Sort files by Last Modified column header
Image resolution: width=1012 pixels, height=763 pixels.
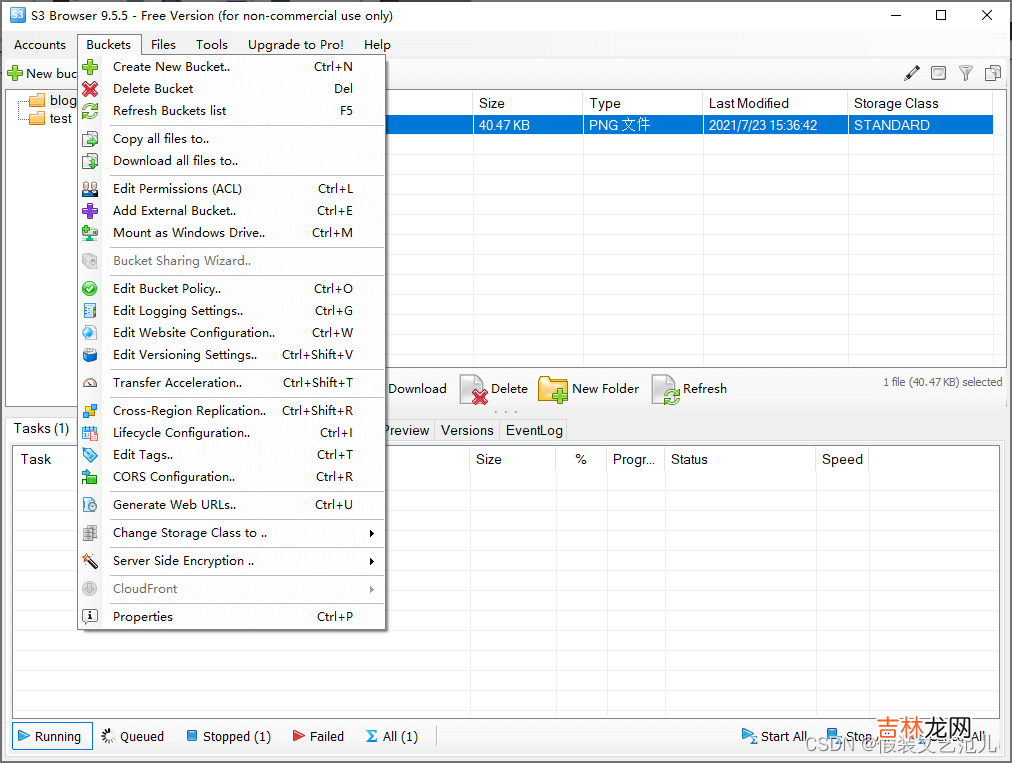click(x=748, y=103)
